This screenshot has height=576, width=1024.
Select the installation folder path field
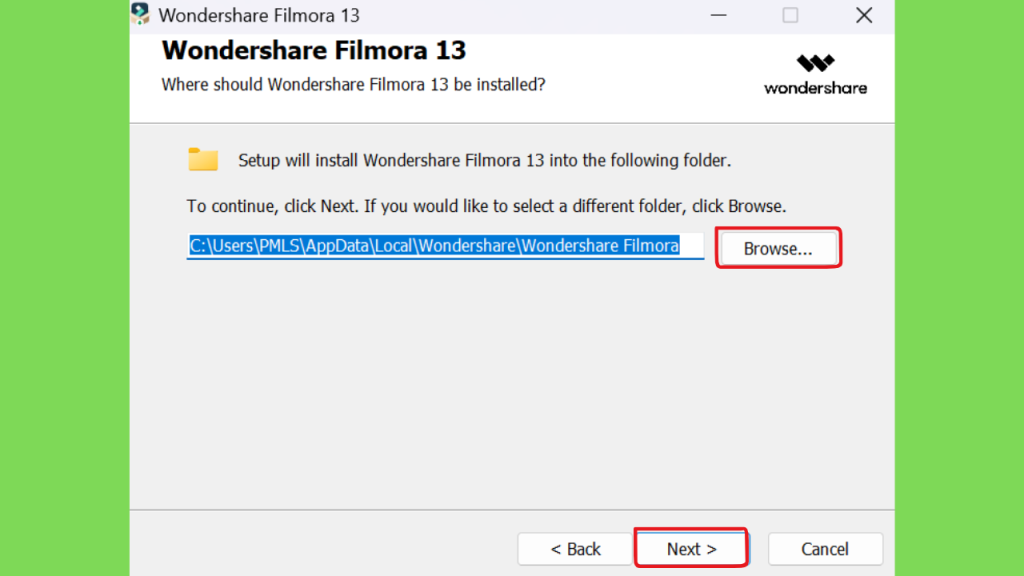tap(445, 246)
